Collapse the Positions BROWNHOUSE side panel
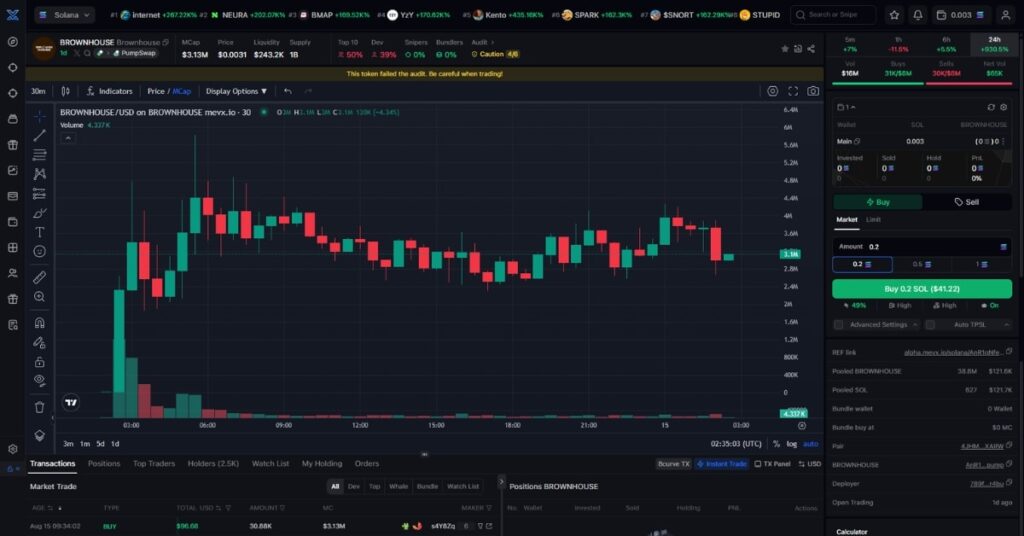Screen dimensions: 1024x536 pyautogui.click(x=502, y=482)
